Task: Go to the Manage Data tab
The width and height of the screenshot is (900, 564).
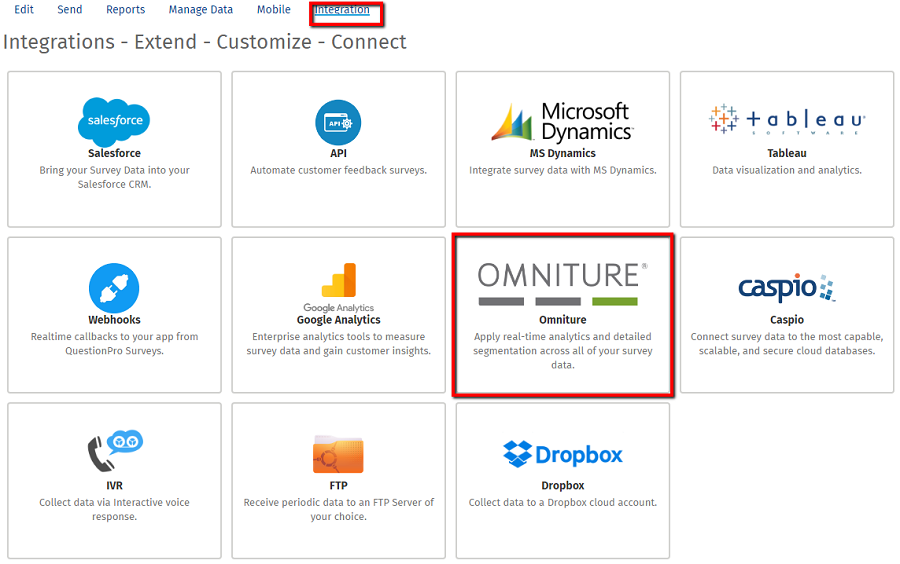Action: pyautogui.click(x=200, y=10)
